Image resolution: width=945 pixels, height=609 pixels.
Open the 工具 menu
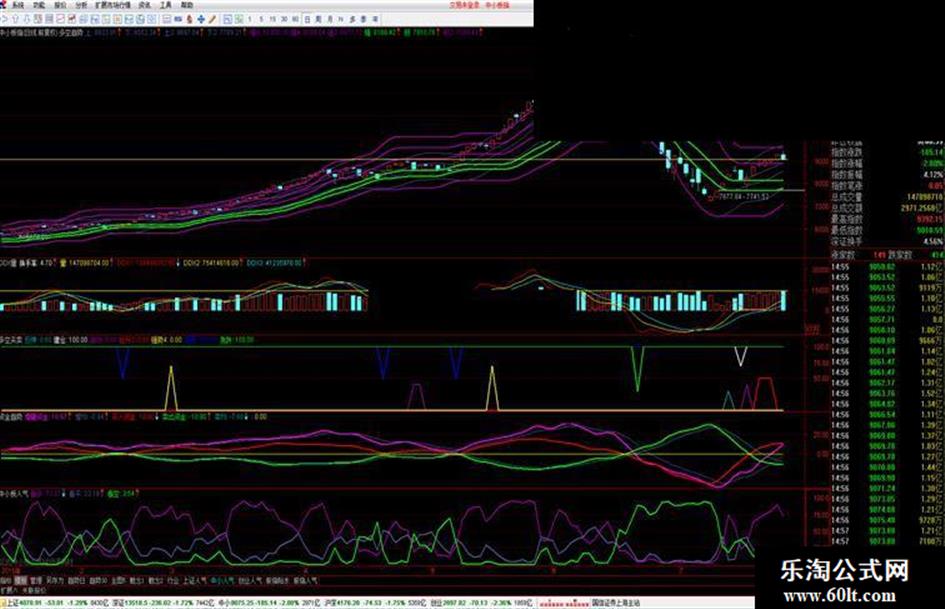click(165, 5)
